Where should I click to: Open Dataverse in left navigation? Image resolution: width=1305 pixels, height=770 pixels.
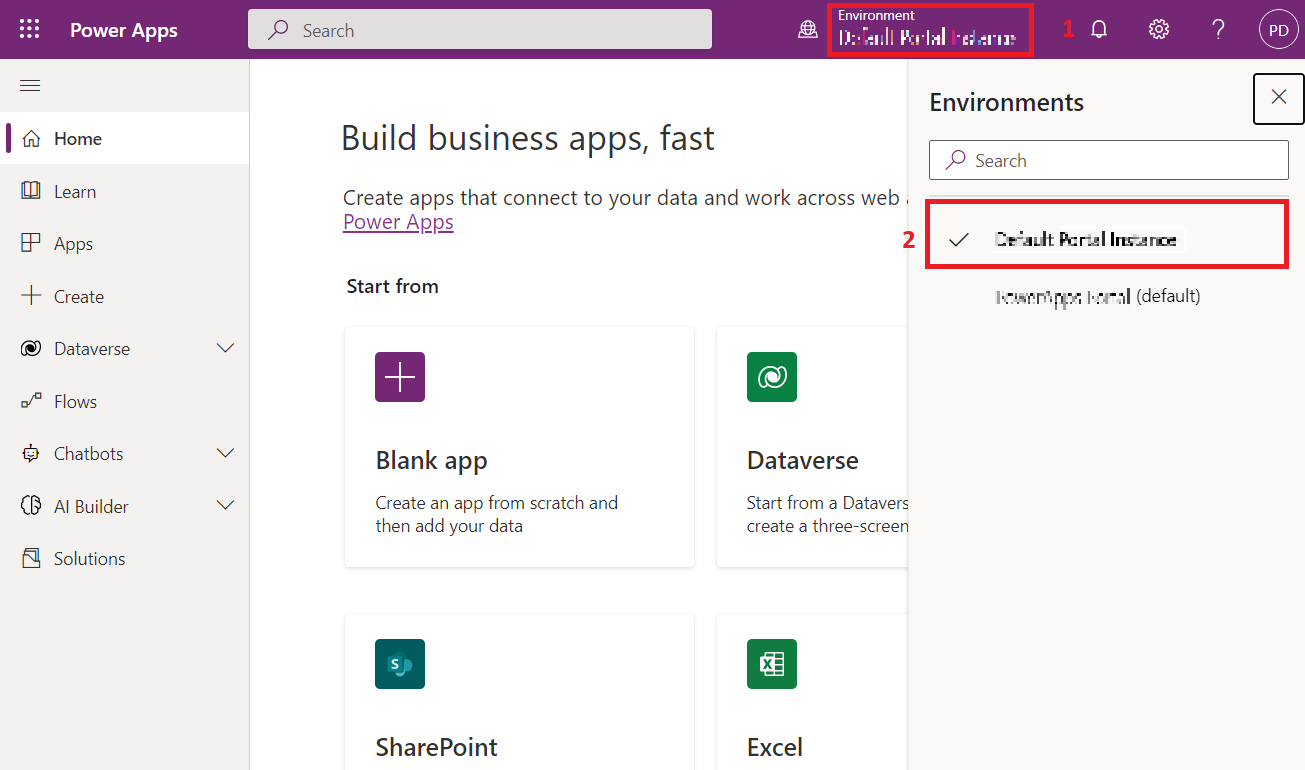pos(125,349)
